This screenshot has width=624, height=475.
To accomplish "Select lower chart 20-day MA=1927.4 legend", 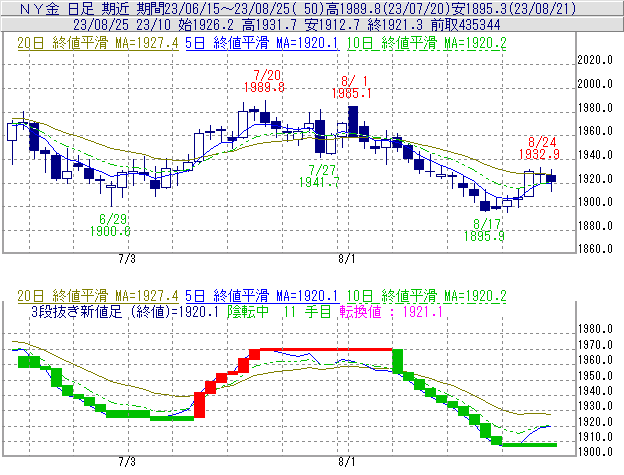I will (98, 296).
